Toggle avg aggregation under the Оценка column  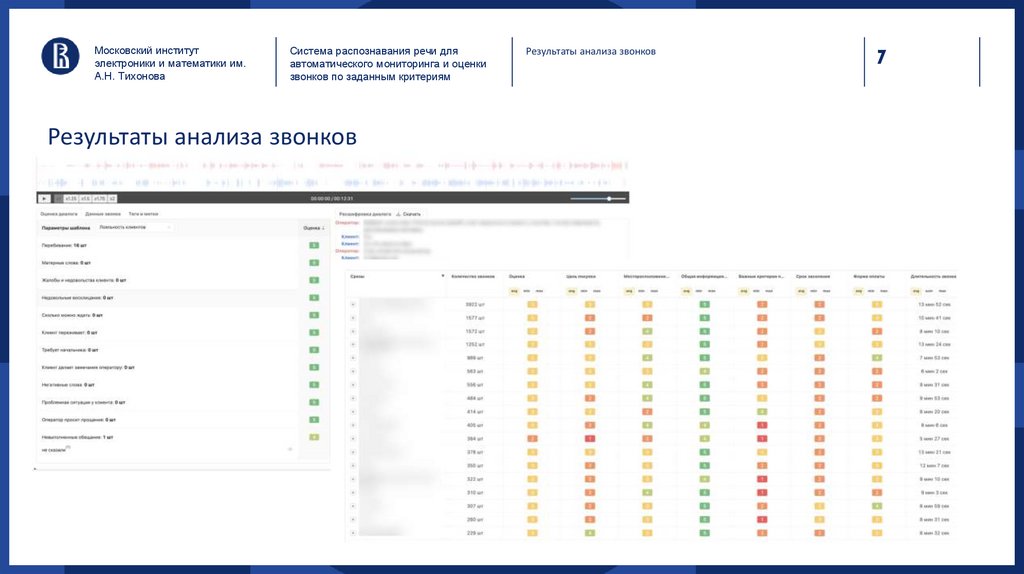tap(514, 291)
